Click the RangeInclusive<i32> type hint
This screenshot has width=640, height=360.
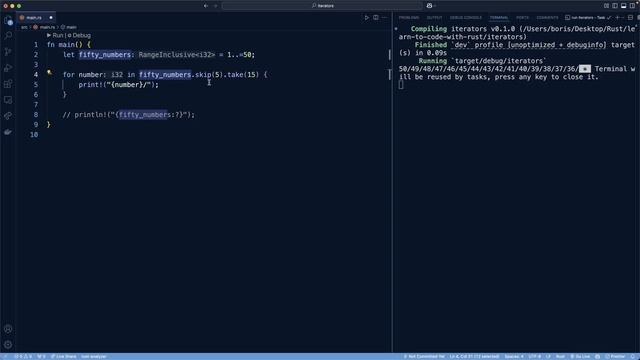[x=177, y=55]
